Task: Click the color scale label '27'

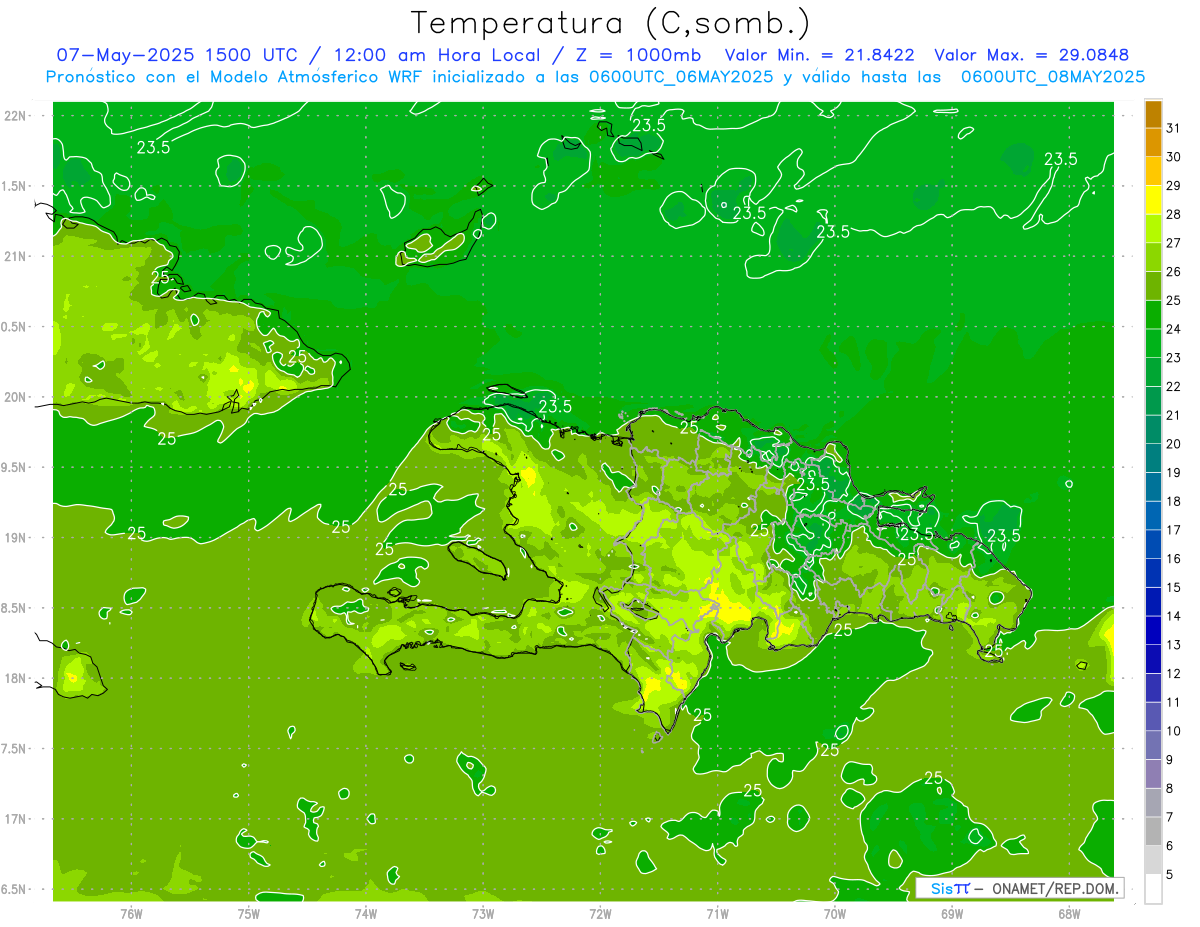Action: click(x=1174, y=243)
